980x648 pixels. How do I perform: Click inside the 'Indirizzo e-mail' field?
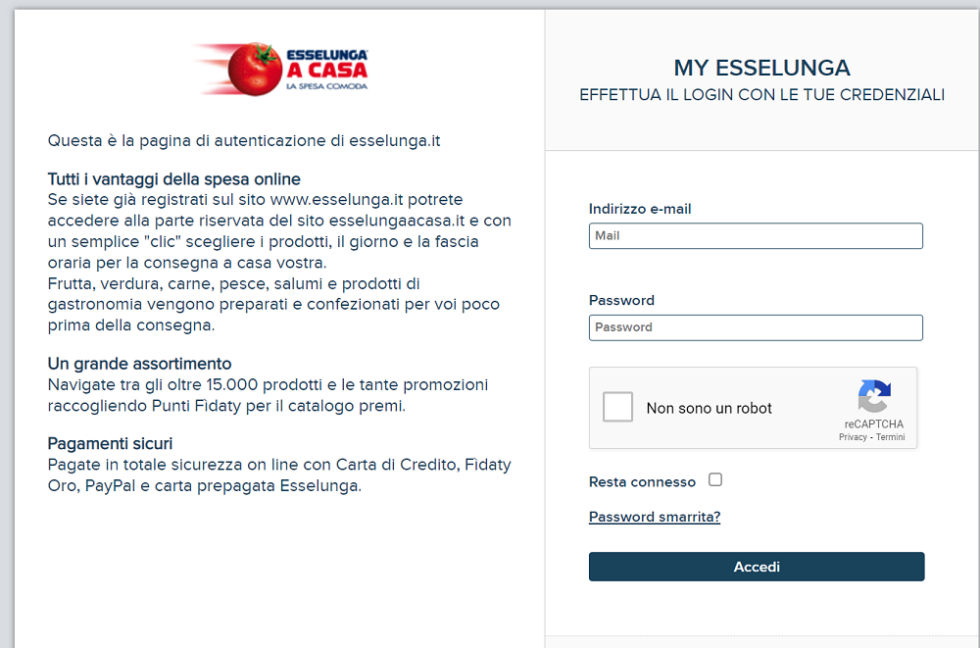(755, 236)
